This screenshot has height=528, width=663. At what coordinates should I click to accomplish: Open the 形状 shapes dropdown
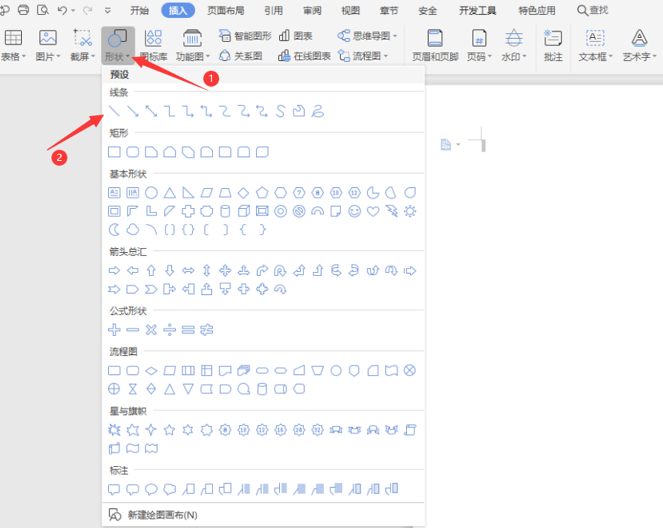tap(118, 45)
